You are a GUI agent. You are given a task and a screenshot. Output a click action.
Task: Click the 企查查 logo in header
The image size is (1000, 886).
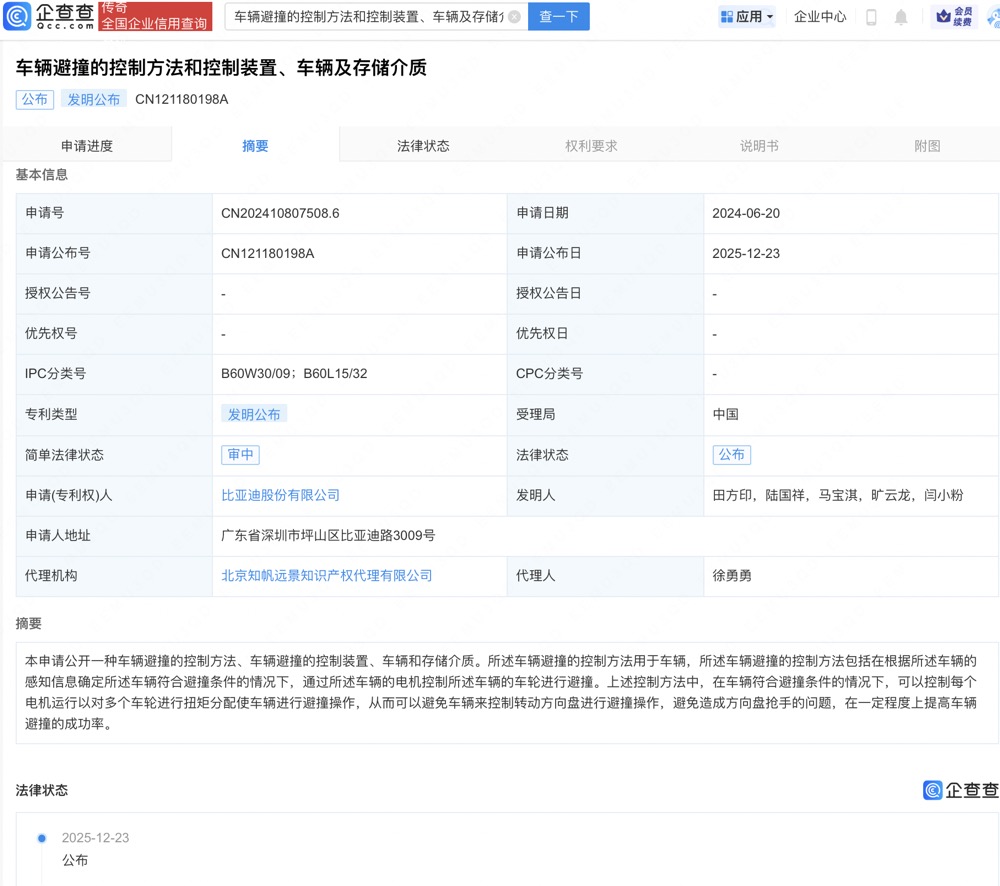(x=50, y=16)
